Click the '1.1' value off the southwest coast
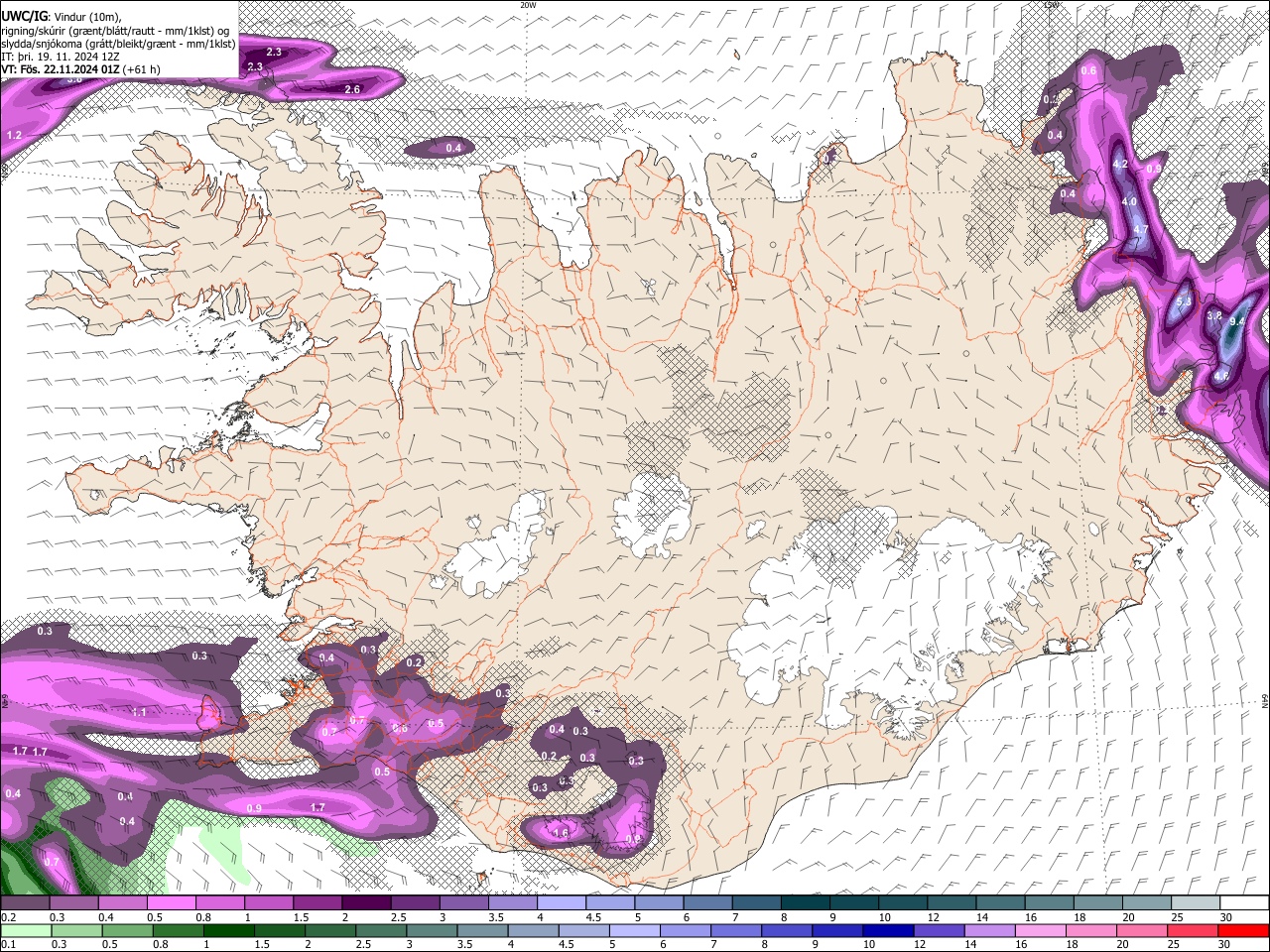The image size is (1270, 952). point(139,712)
